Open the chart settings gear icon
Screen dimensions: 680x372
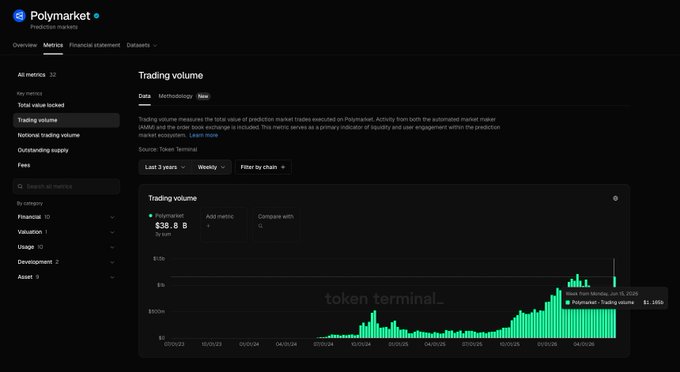615,199
